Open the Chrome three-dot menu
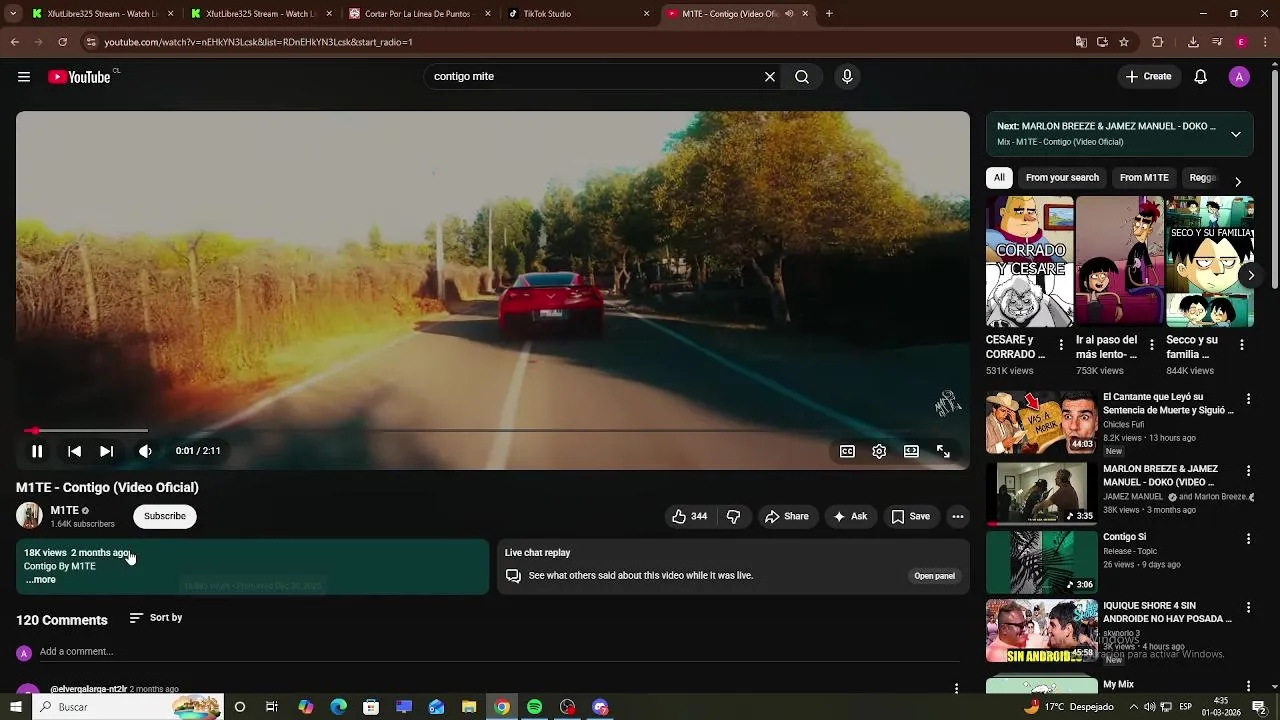This screenshot has height=720, width=1280. click(1266, 42)
